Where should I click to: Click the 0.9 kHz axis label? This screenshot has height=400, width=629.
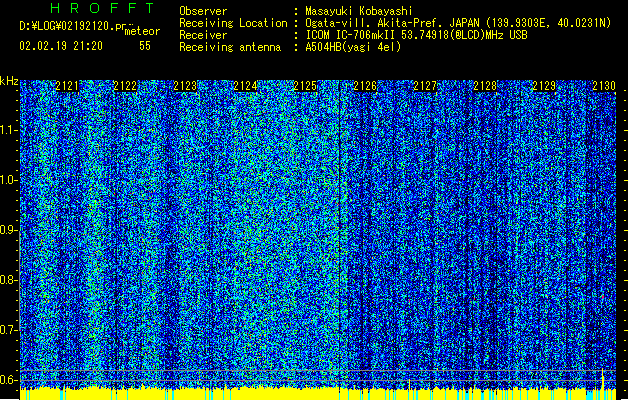click(8, 230)
